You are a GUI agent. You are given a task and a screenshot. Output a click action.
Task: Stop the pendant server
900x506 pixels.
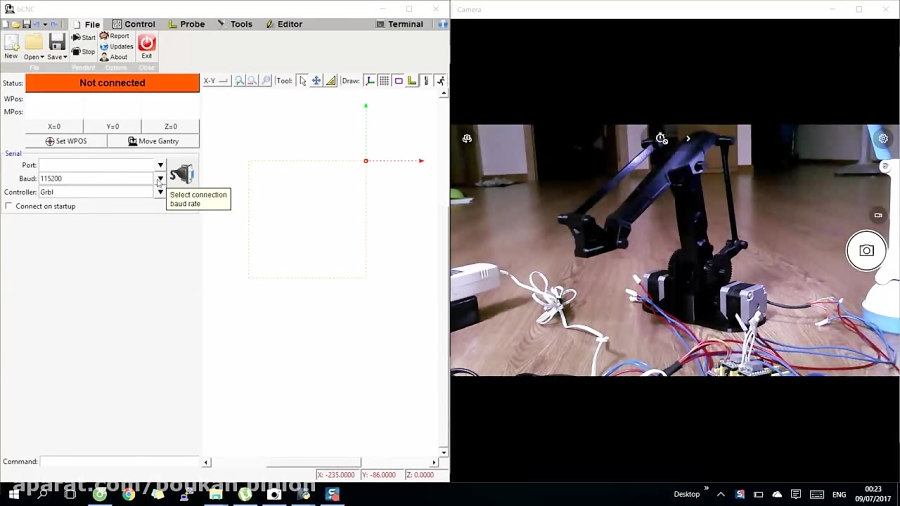coord(83,52)
